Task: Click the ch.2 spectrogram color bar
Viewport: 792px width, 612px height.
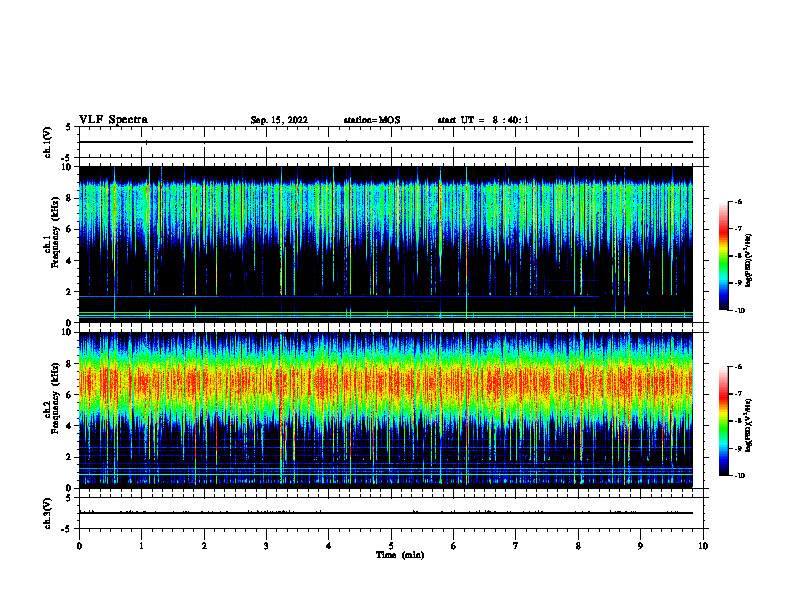Action: (723, 421)
